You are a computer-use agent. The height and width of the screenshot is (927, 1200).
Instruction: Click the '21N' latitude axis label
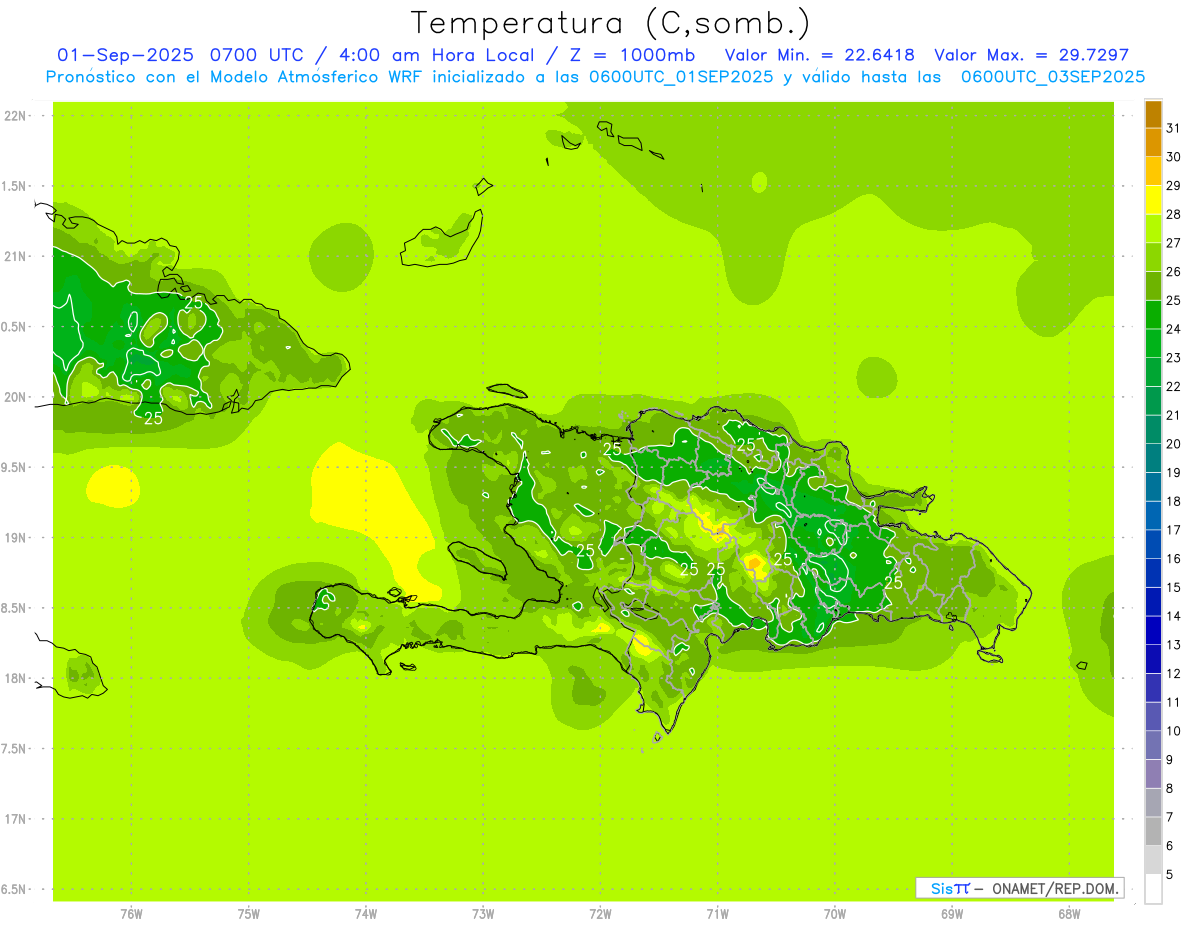[x=16, y=257]
